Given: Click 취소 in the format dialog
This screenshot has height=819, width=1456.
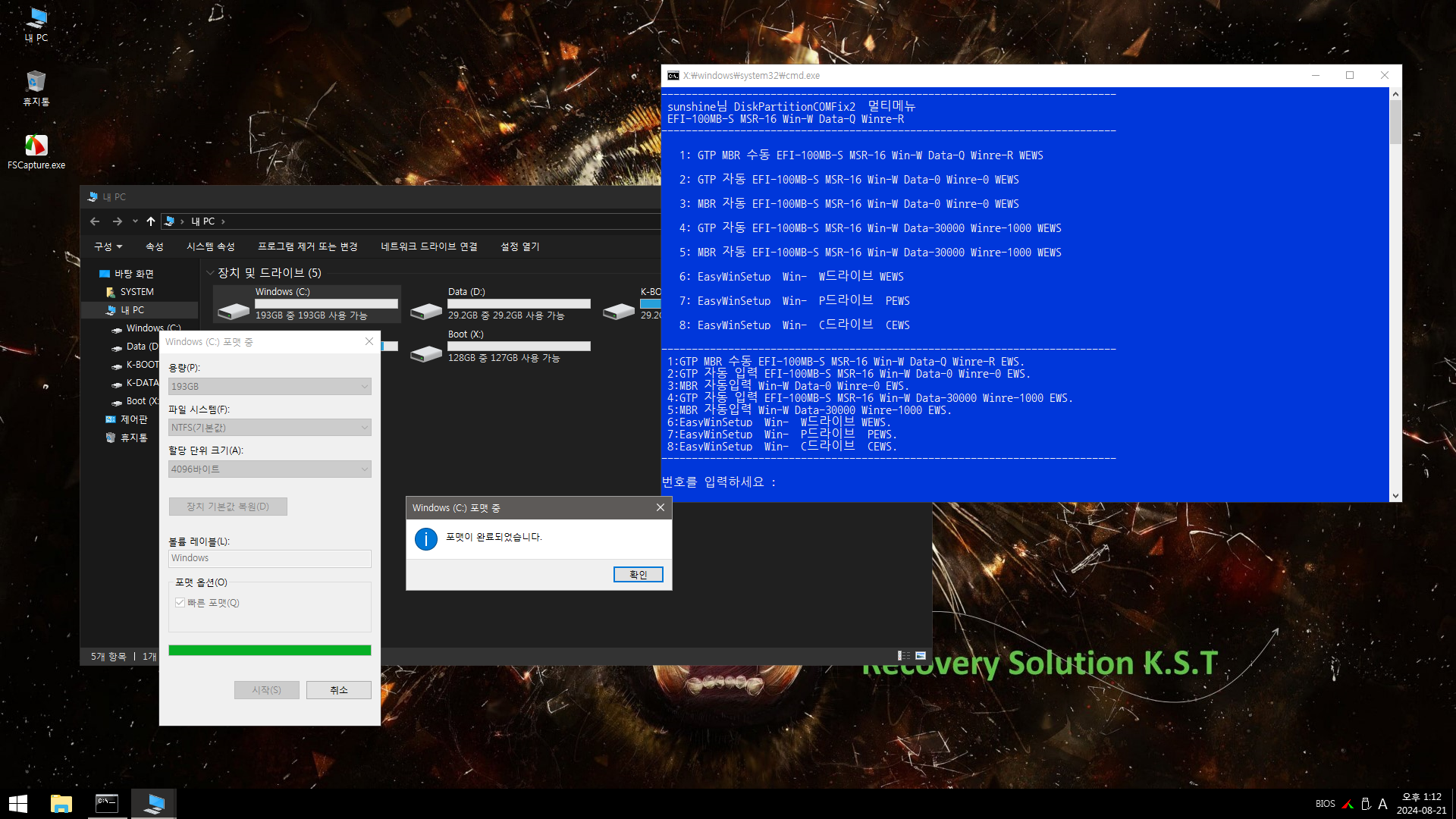Looking at the screenshot, I should [x=339, y=690].
